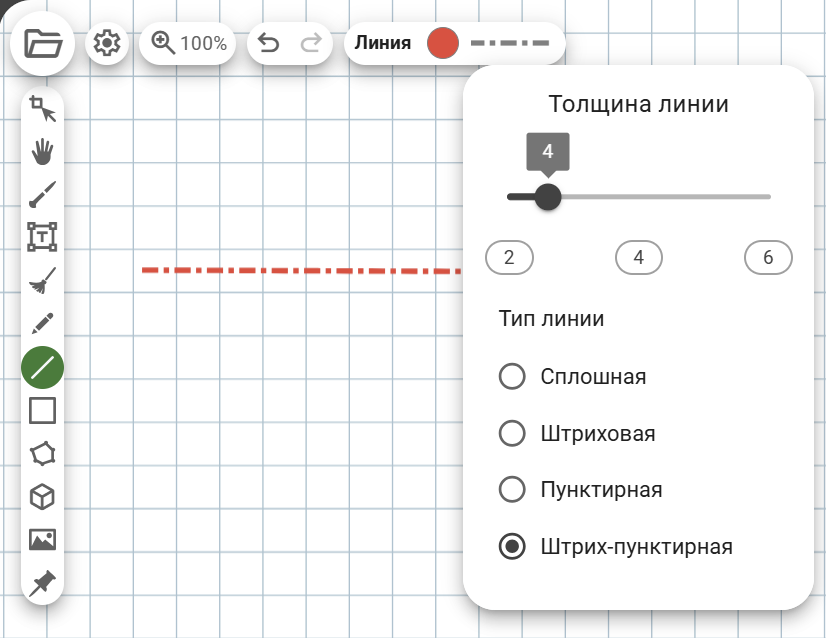Pick the broom clear tool
Screen dimensions: 826x638
tap(42, 281)
